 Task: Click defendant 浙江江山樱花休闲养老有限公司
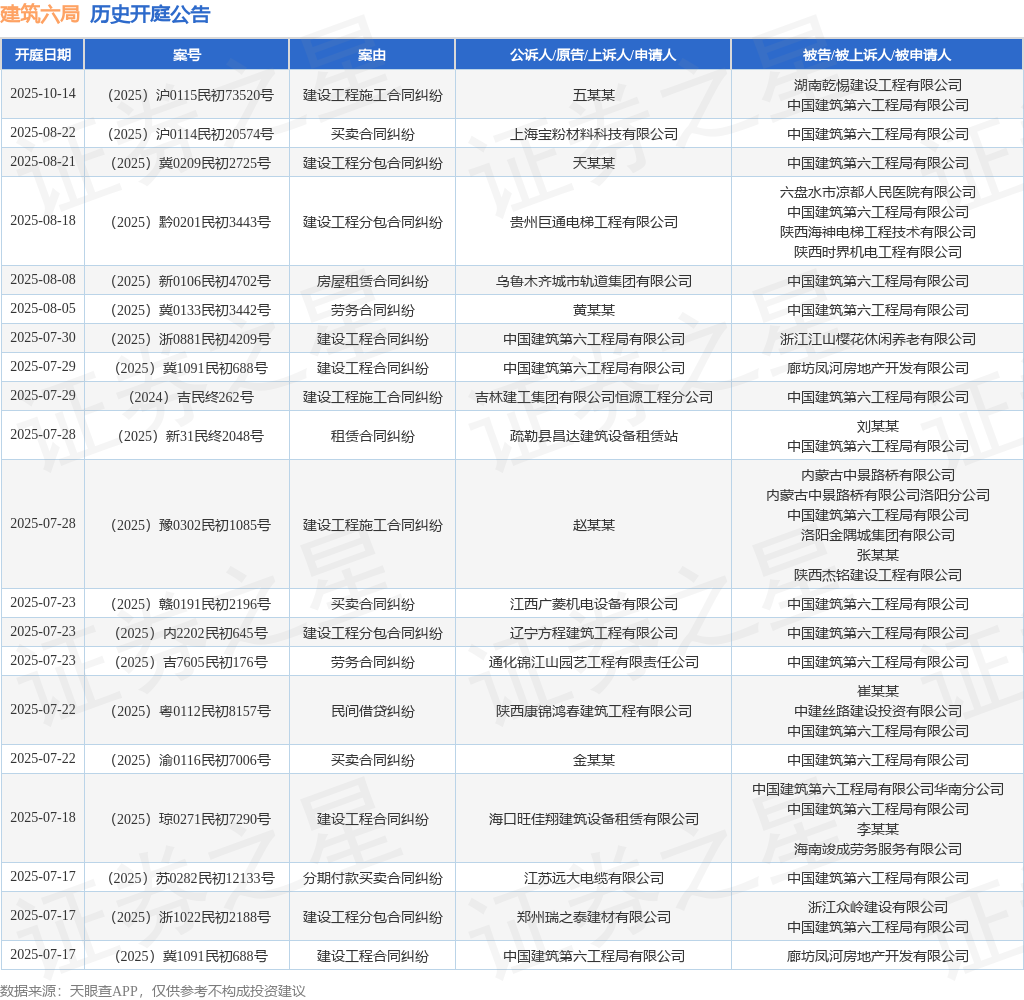click(x=878, y=340)
